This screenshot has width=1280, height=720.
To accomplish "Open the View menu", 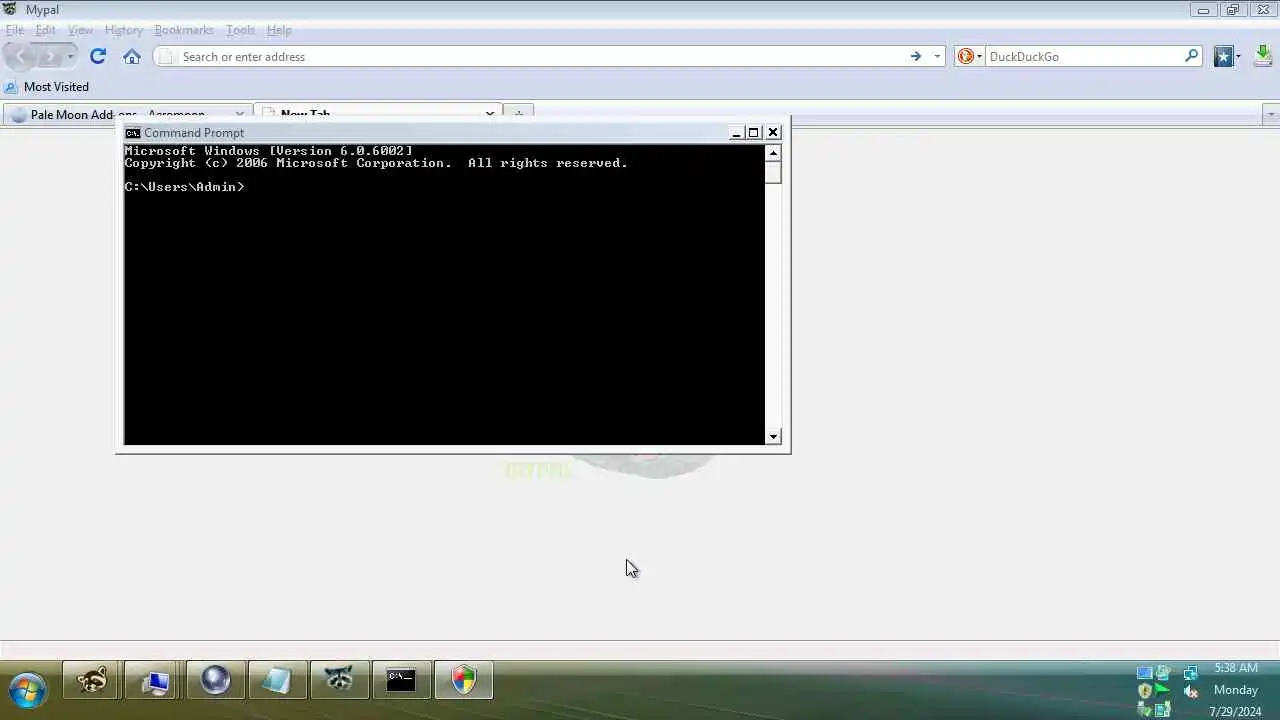I will coord(80,30).
